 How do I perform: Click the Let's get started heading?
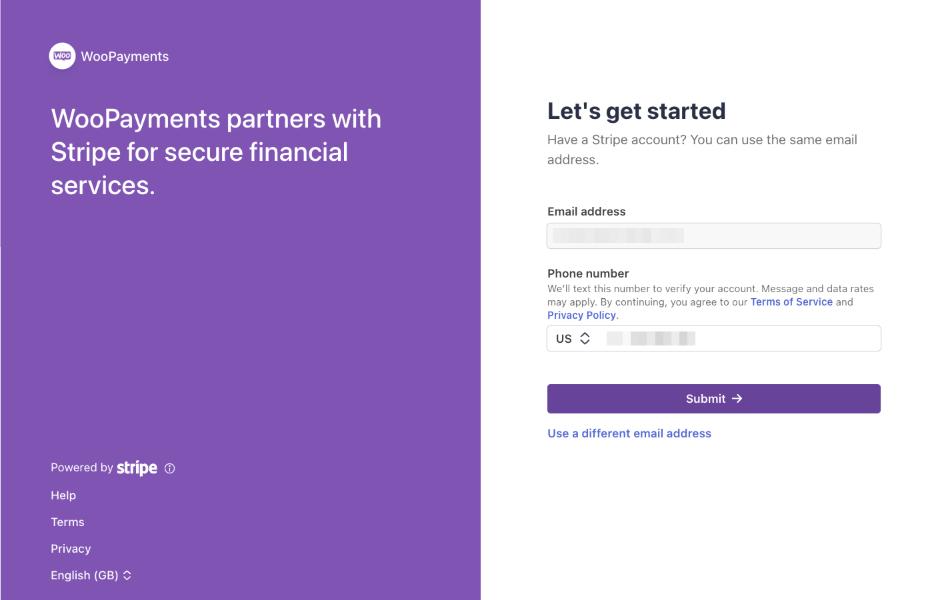pyautogui.click(x=636, y=111)
